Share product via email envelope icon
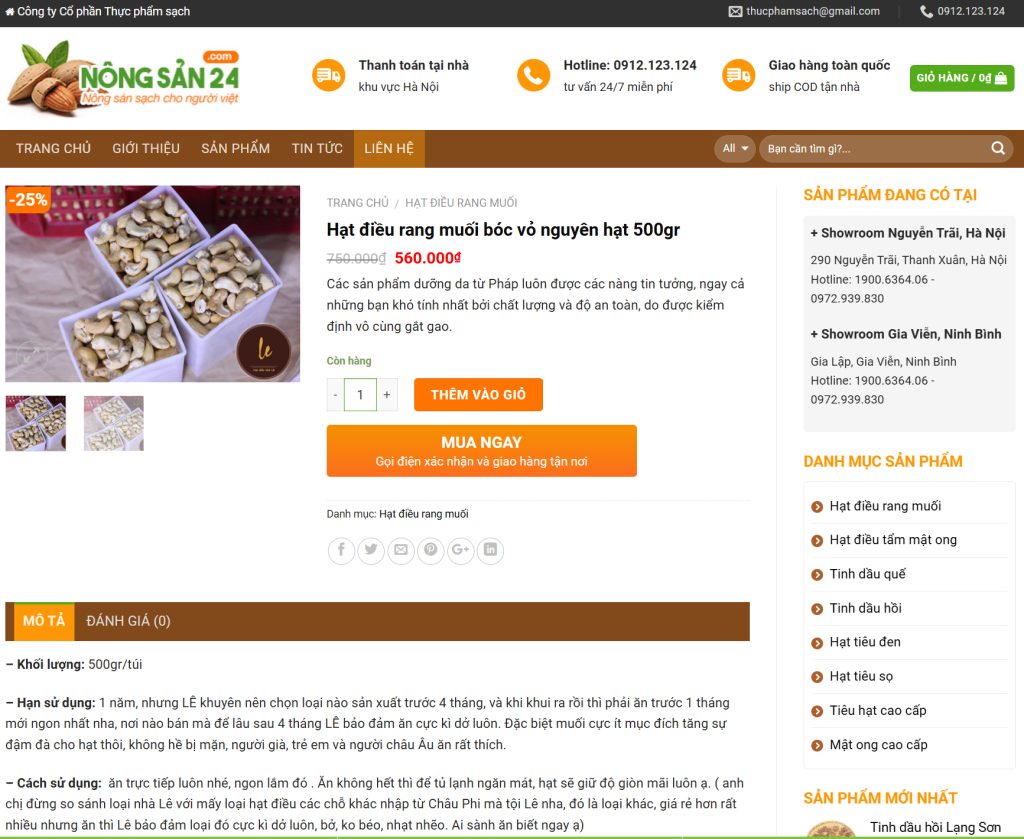Viewport: 1024px width, 839px height. 401,550
